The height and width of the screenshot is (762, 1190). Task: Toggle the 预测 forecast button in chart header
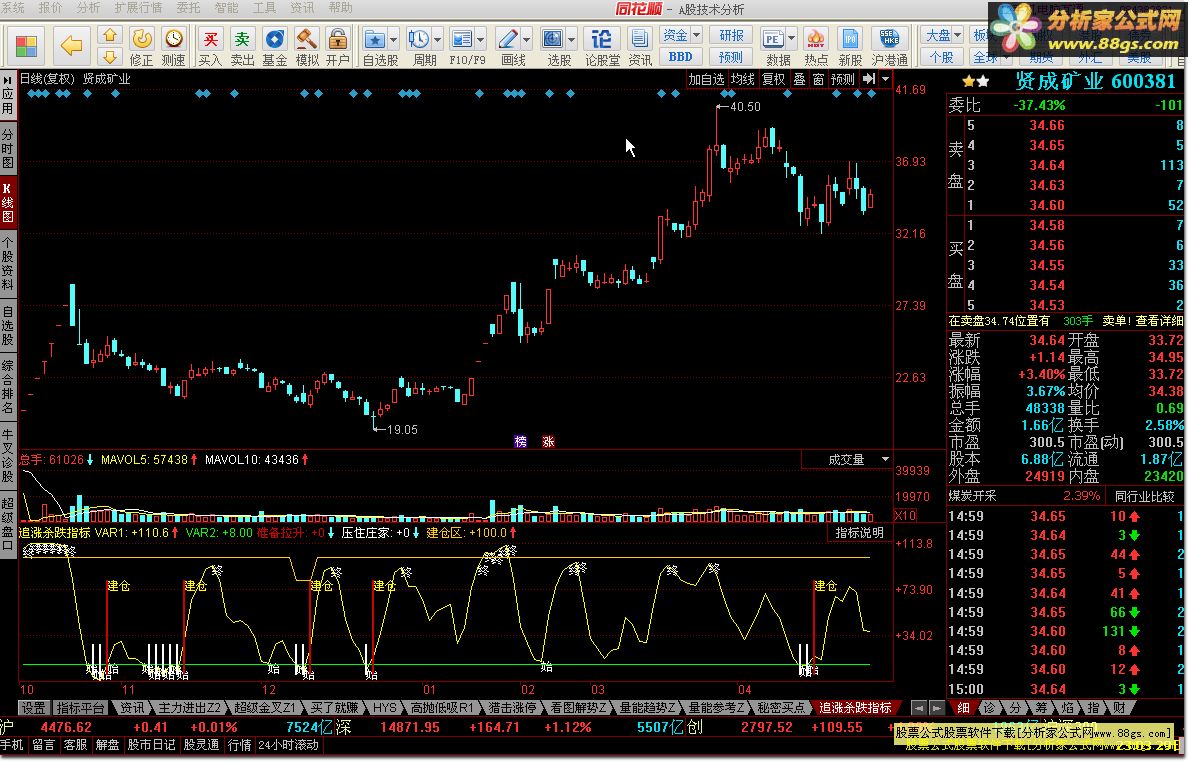pyautogui.click(x=842, y=79)
